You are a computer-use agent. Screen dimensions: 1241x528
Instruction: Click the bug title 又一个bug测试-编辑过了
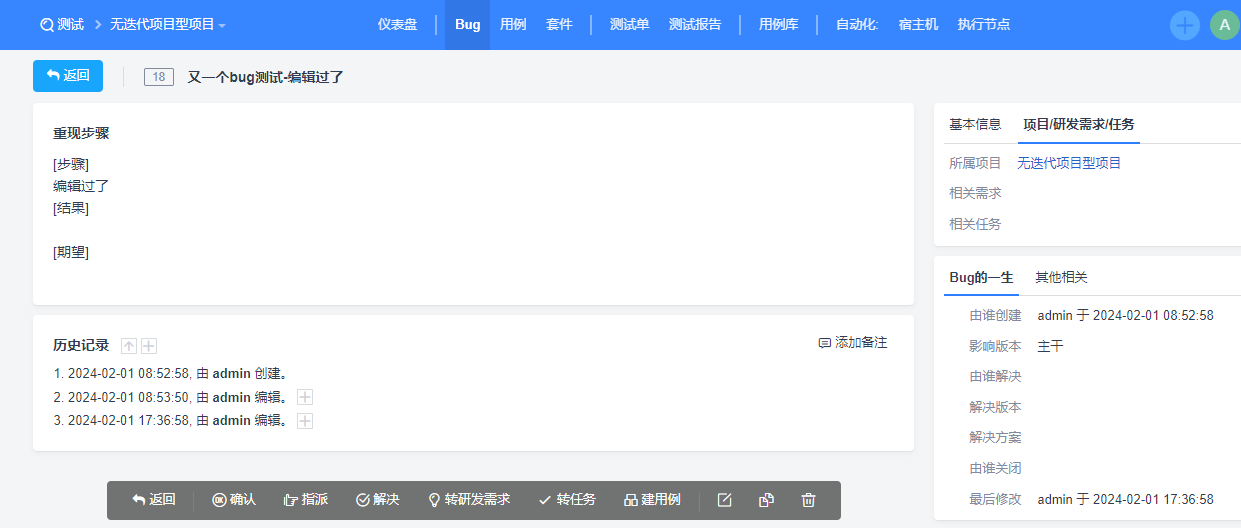point(265,77)
